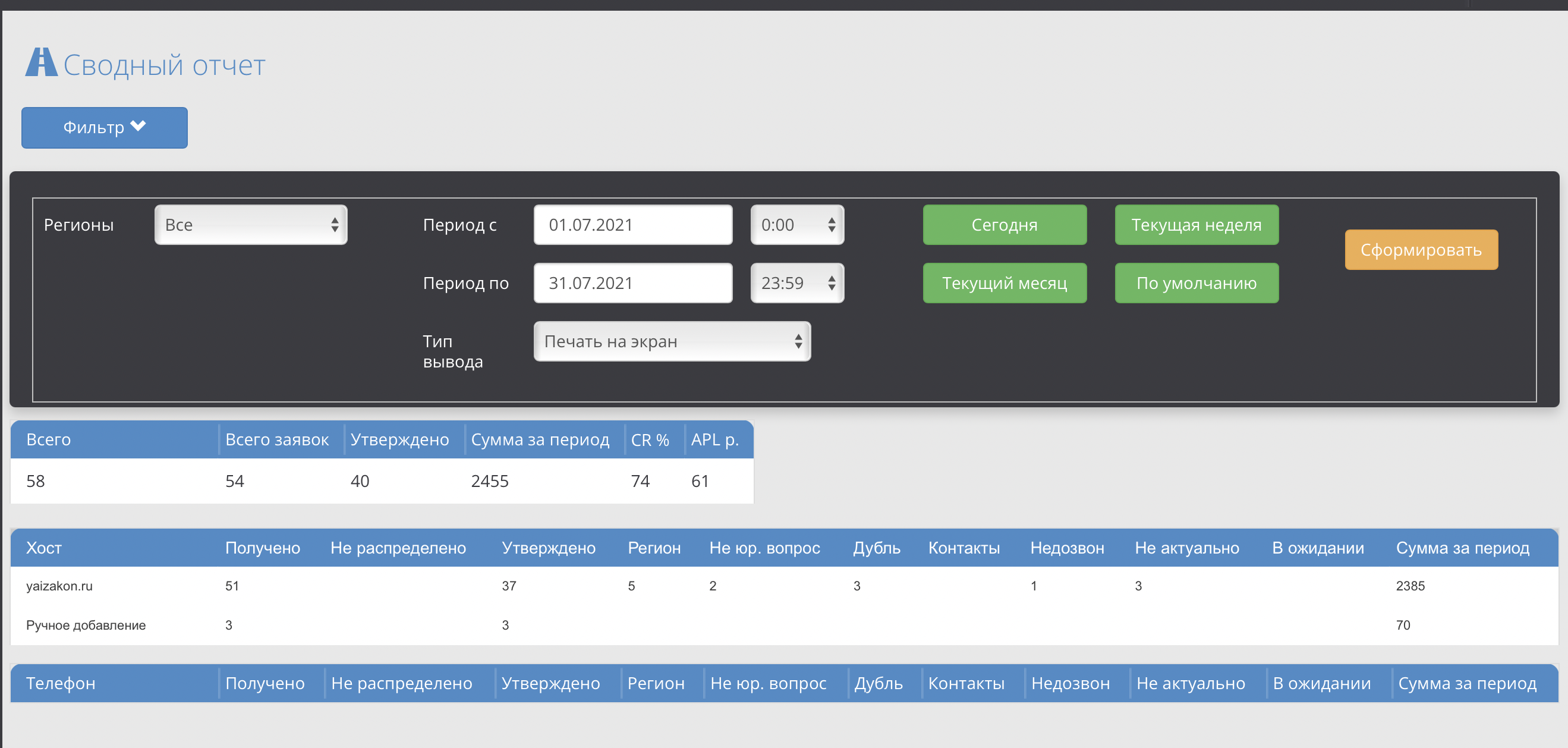
Task: Click the yaizakon.ru host row
Action: point(59,585)
